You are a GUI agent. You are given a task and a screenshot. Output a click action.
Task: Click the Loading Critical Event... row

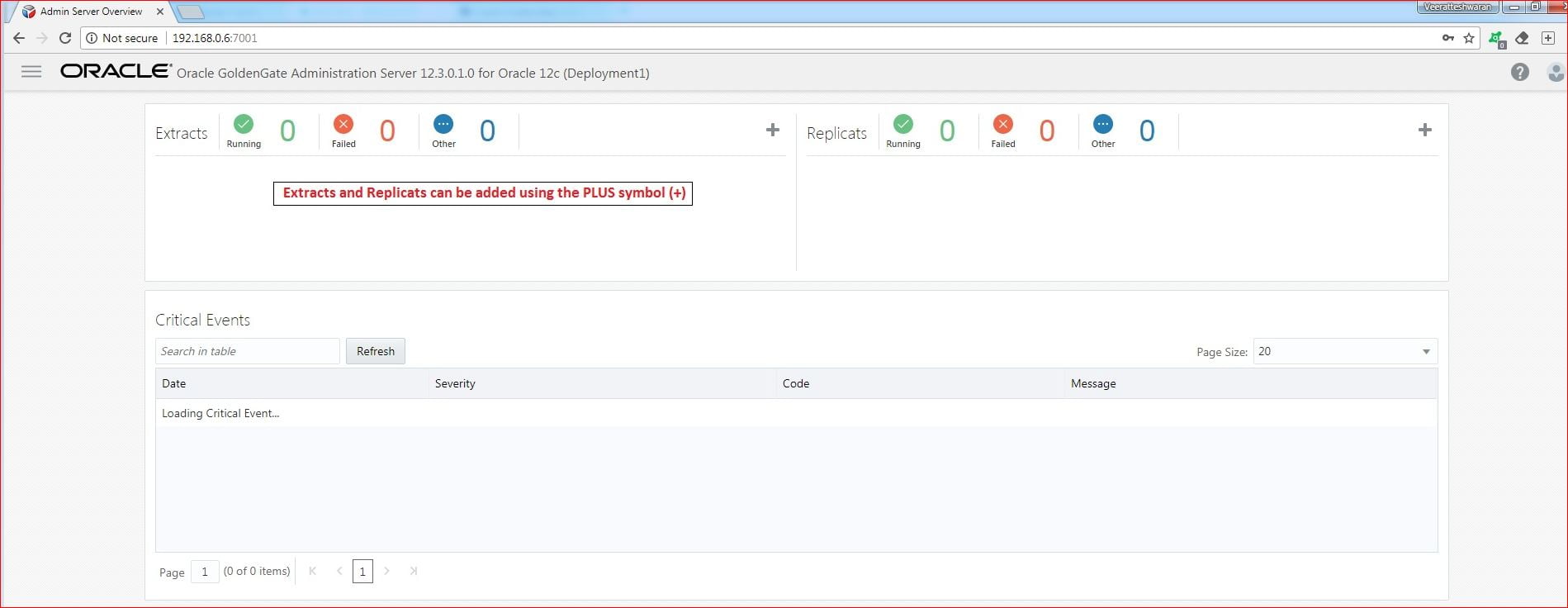tap(796, 413)
